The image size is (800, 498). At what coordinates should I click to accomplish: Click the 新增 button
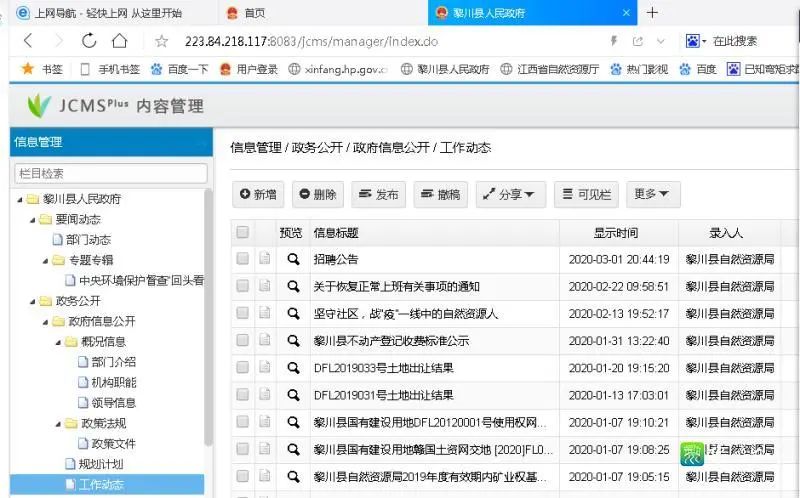point(258,194)
